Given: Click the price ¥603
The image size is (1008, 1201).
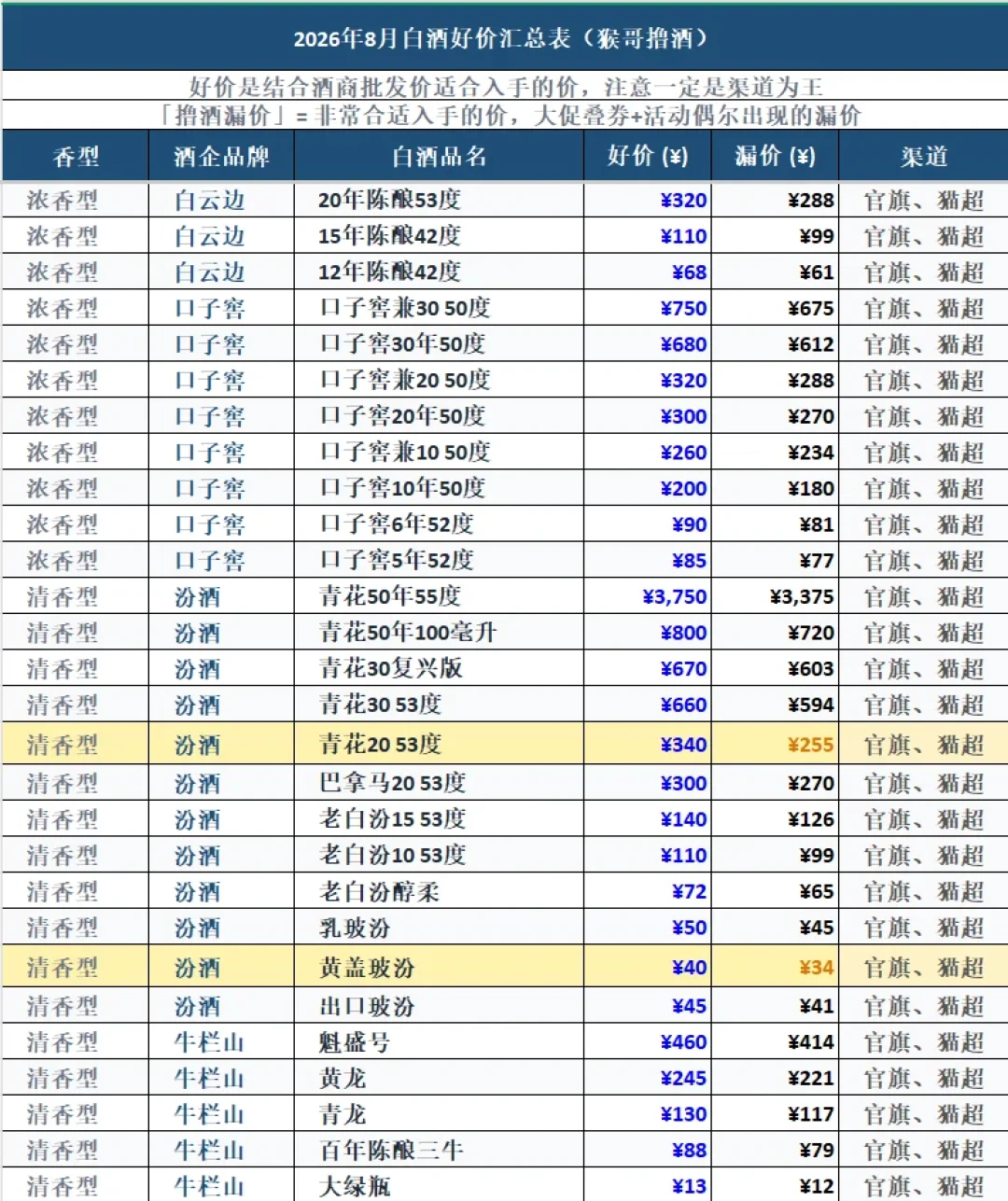Looking at the screenshot, I should (810, 669).
